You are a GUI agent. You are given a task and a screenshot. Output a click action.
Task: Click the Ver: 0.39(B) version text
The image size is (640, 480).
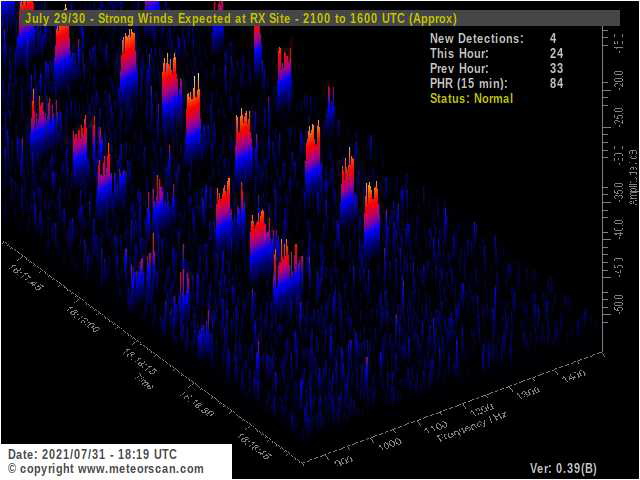tap(563, 468)
